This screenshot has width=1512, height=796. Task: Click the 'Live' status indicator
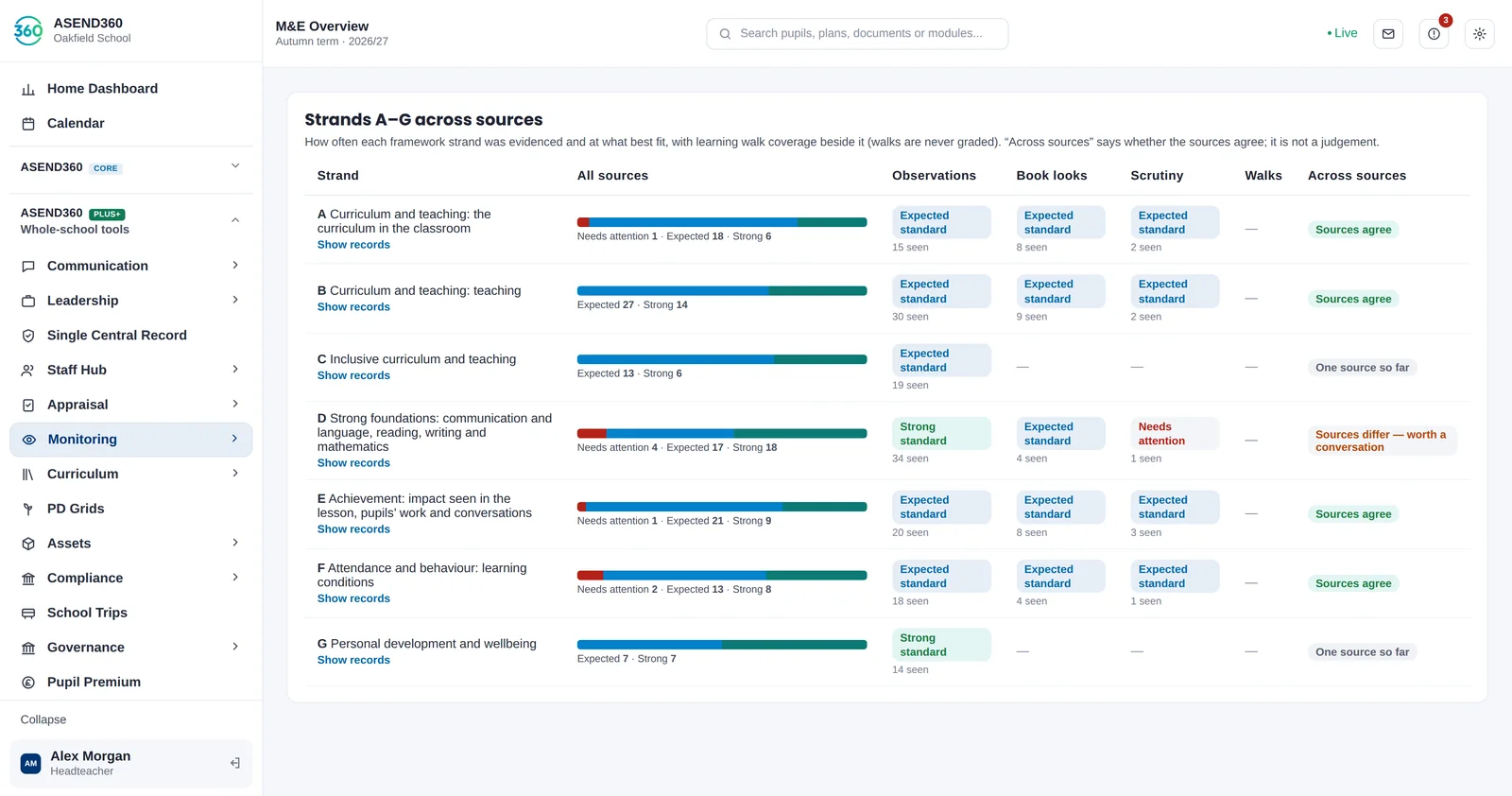pos(1342,33)
